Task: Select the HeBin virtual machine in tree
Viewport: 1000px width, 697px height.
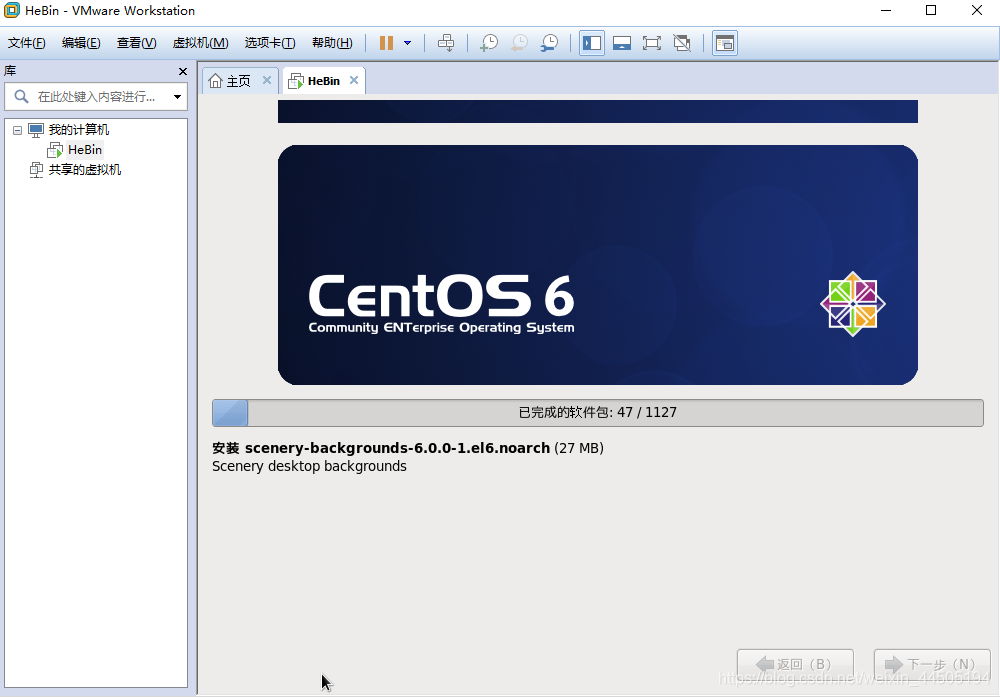Action: pyautogui.click(x=85, y=150)
